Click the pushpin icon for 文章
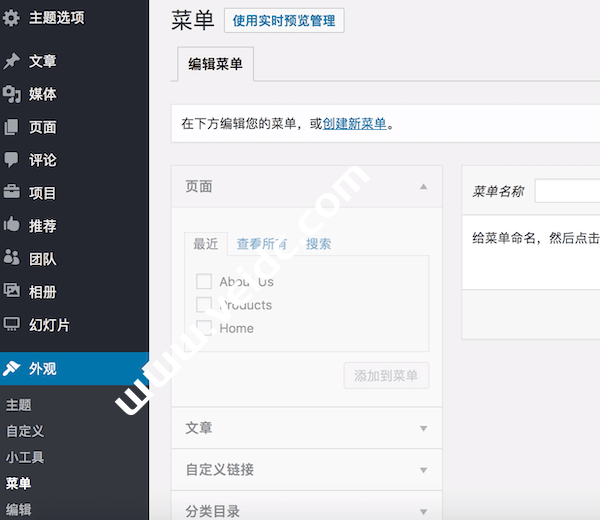This screenshot has width=600, height=520. (11, 61)
